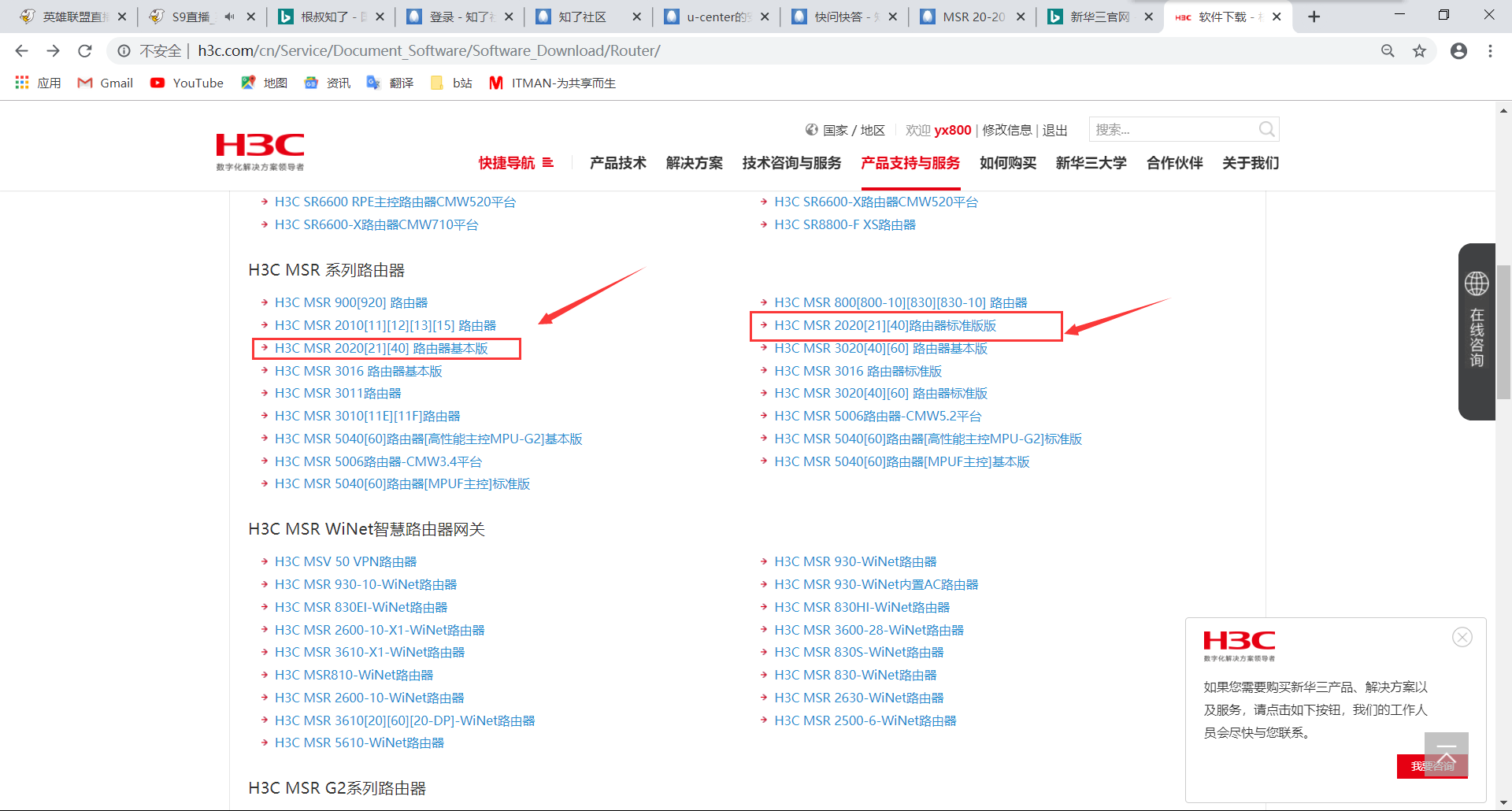Reload the current page

tap(85, 51)
